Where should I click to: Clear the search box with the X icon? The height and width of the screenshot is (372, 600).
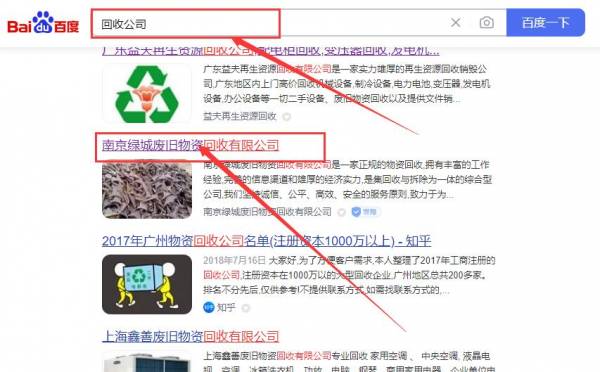point(455,23)
